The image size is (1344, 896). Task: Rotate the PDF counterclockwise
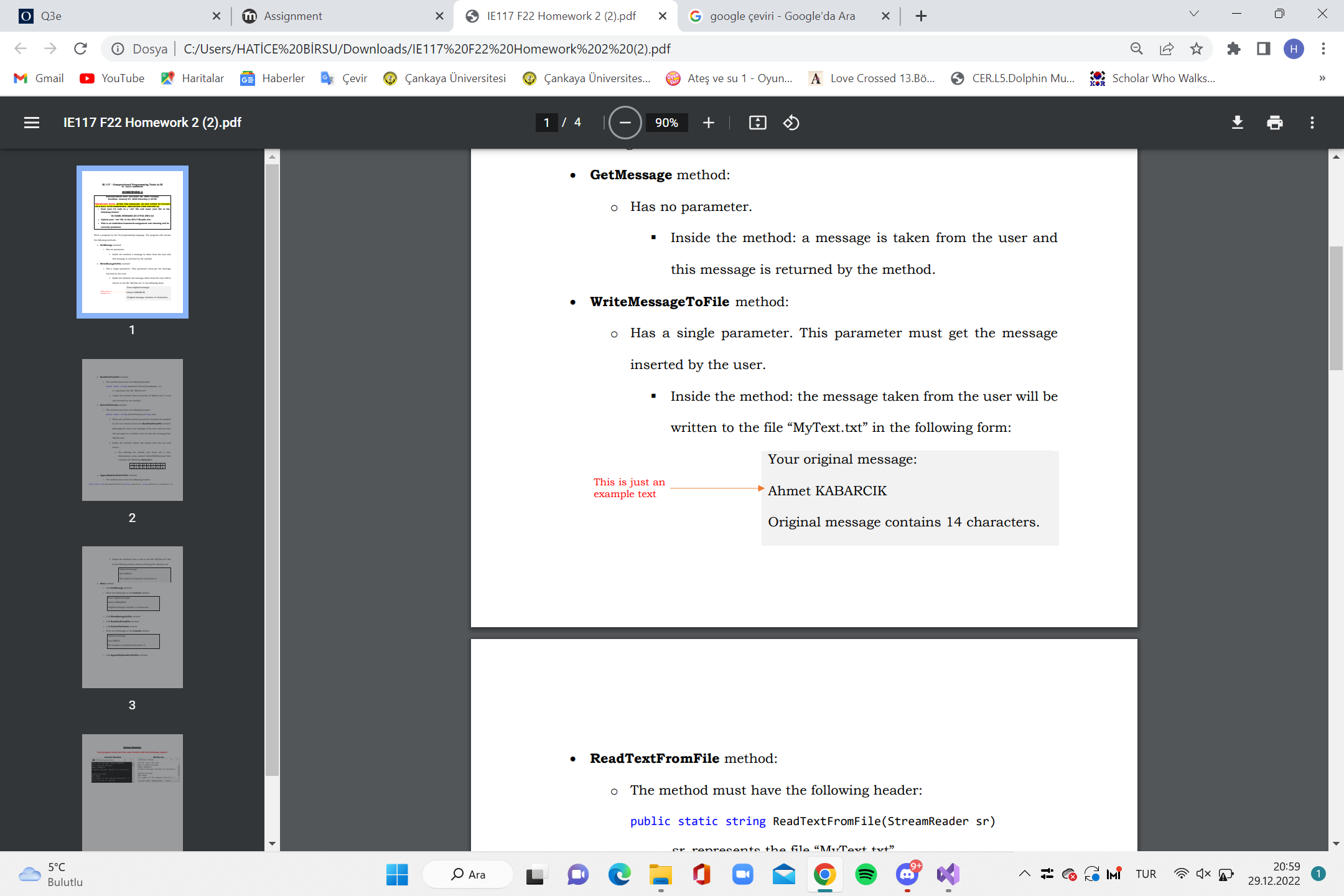(791, 123)
